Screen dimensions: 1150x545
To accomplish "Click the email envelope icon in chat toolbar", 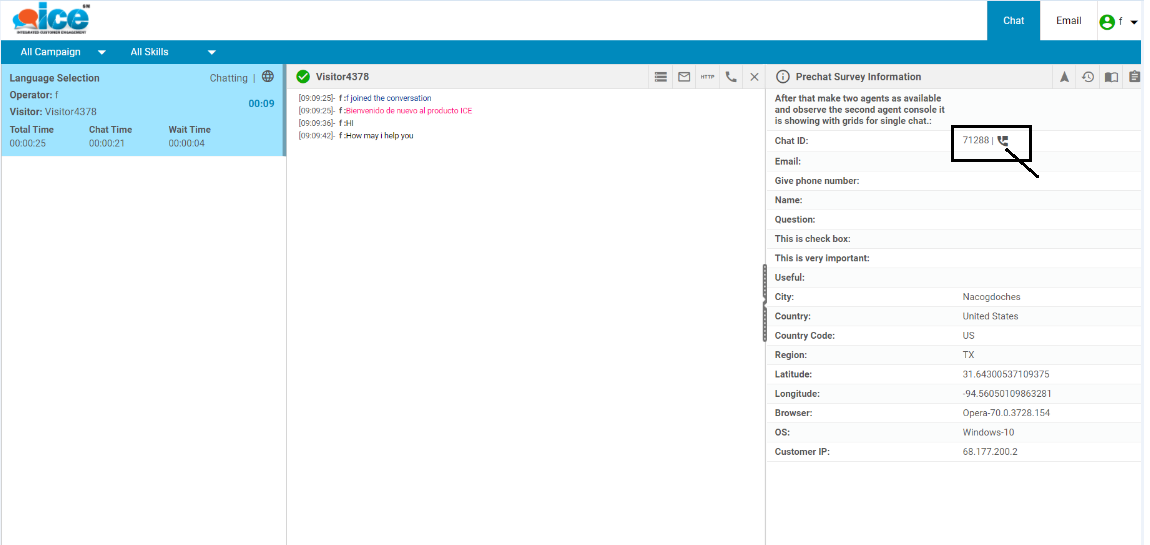I will (684, 77).
